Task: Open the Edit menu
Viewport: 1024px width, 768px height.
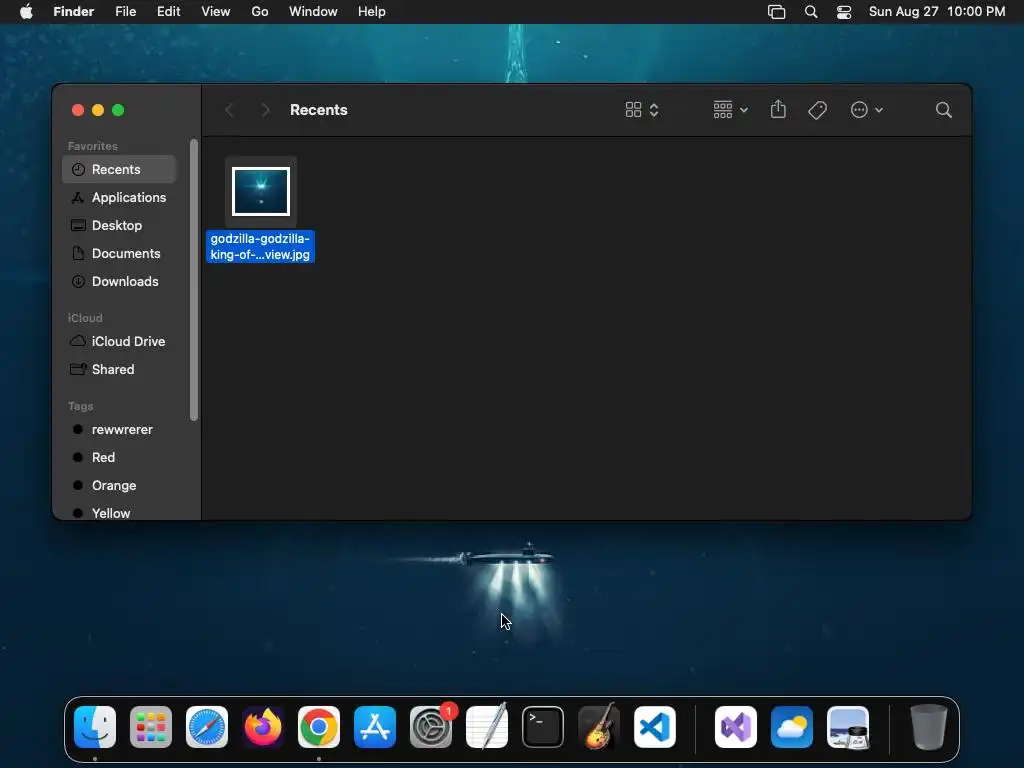Action: click(168, 12)
